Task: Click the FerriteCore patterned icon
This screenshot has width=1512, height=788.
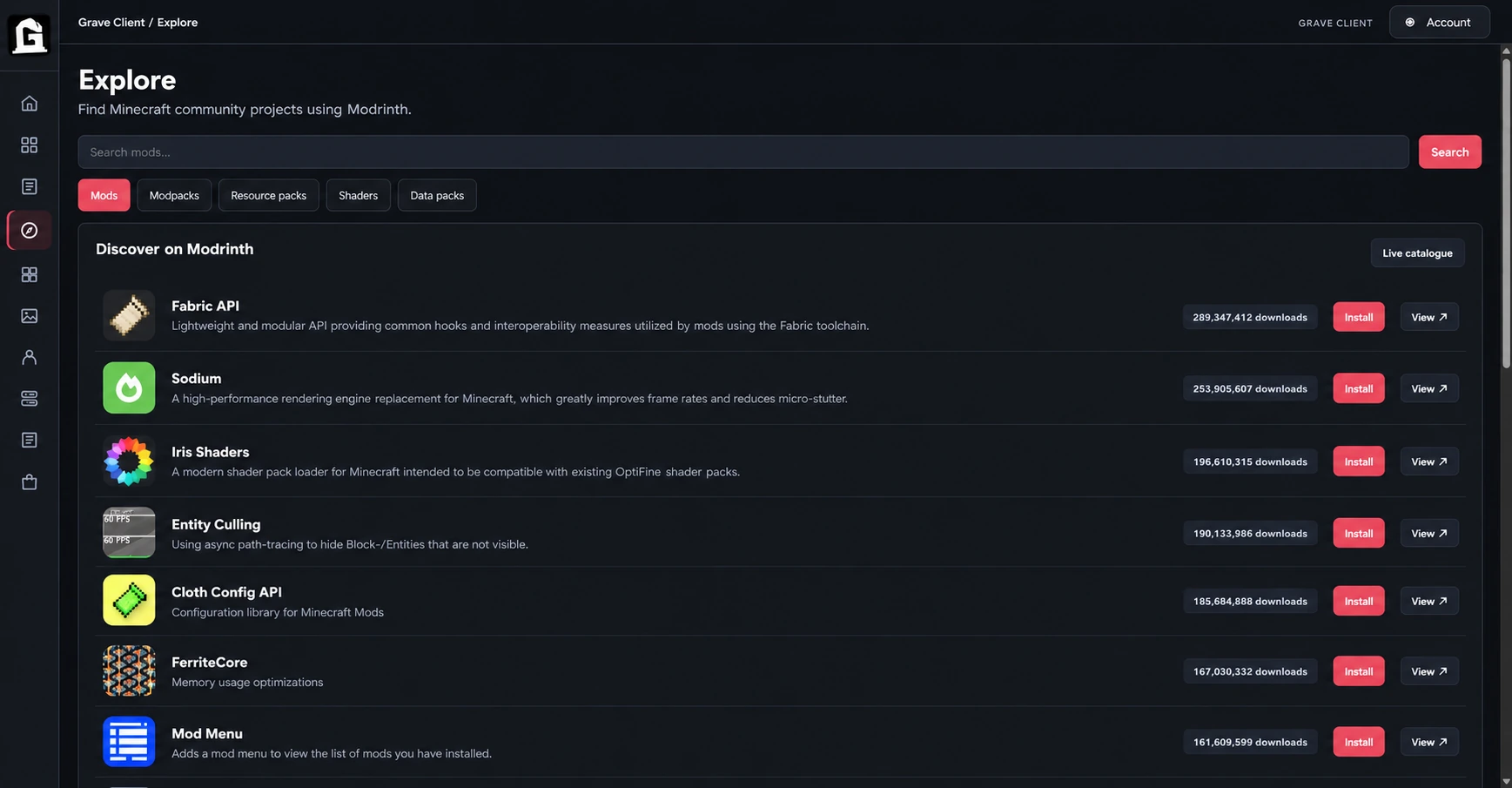Action: tap(129, 670)
